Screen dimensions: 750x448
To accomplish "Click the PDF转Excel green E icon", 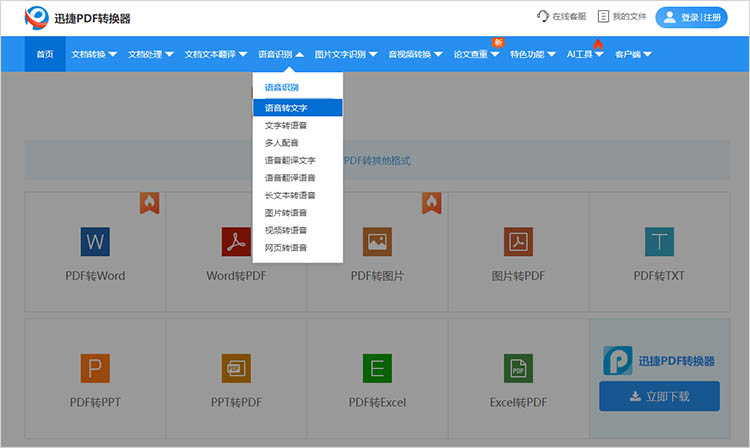I will [x=377, y=368].
